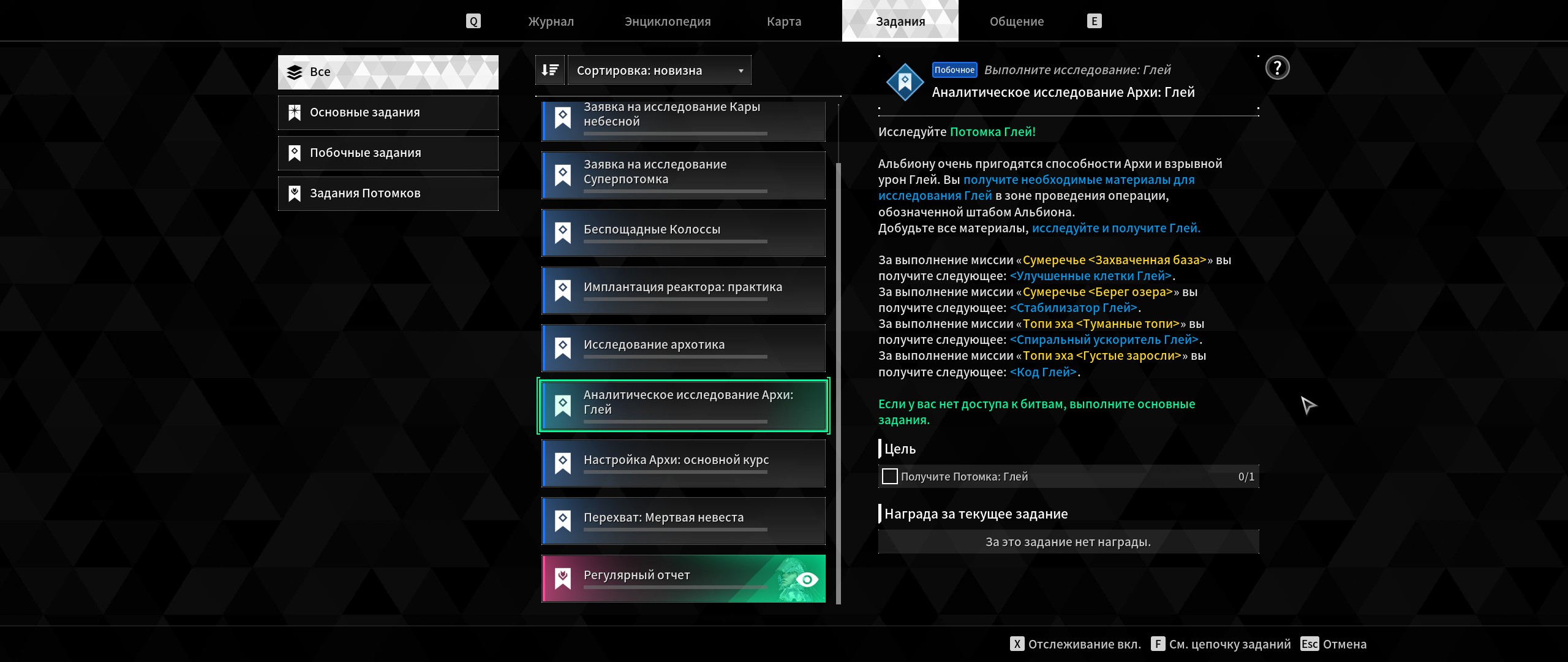Viewport: 1568px width, 662px height.
Task: Click the blue diamond quest emblem
Action: click(x=905, y=82)
